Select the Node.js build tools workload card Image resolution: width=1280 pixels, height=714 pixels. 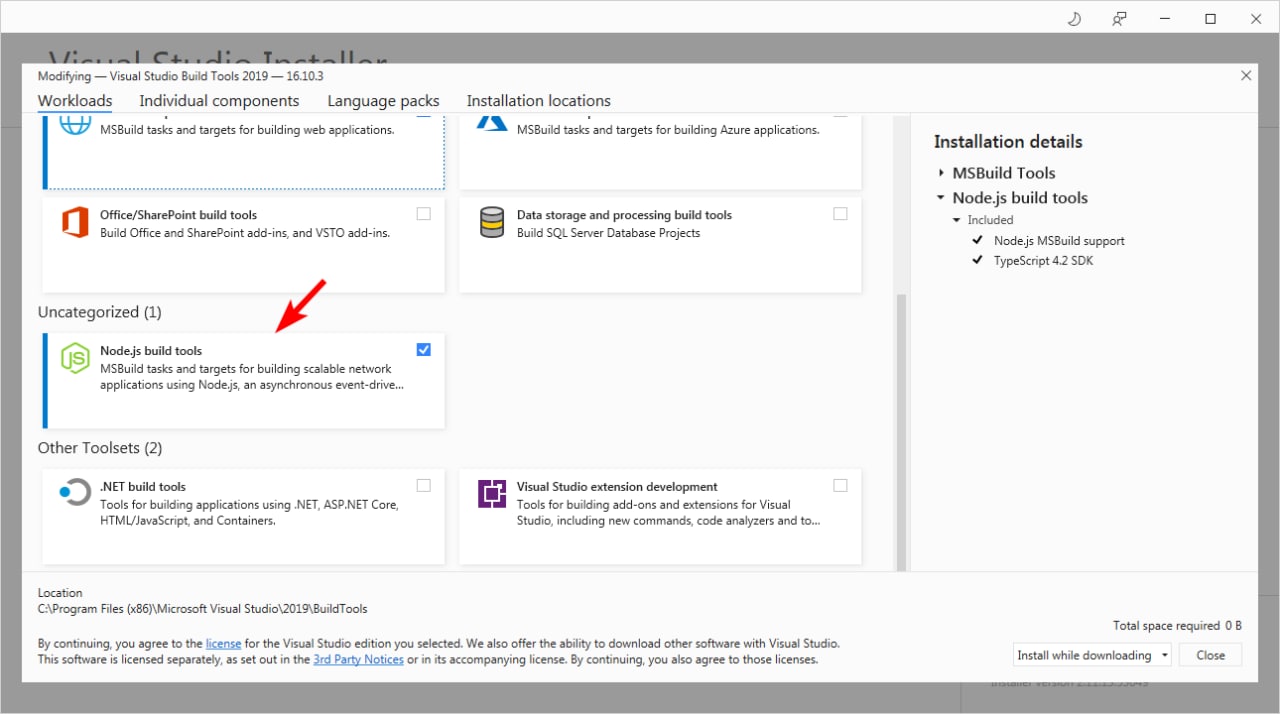[x=244, y=381]
